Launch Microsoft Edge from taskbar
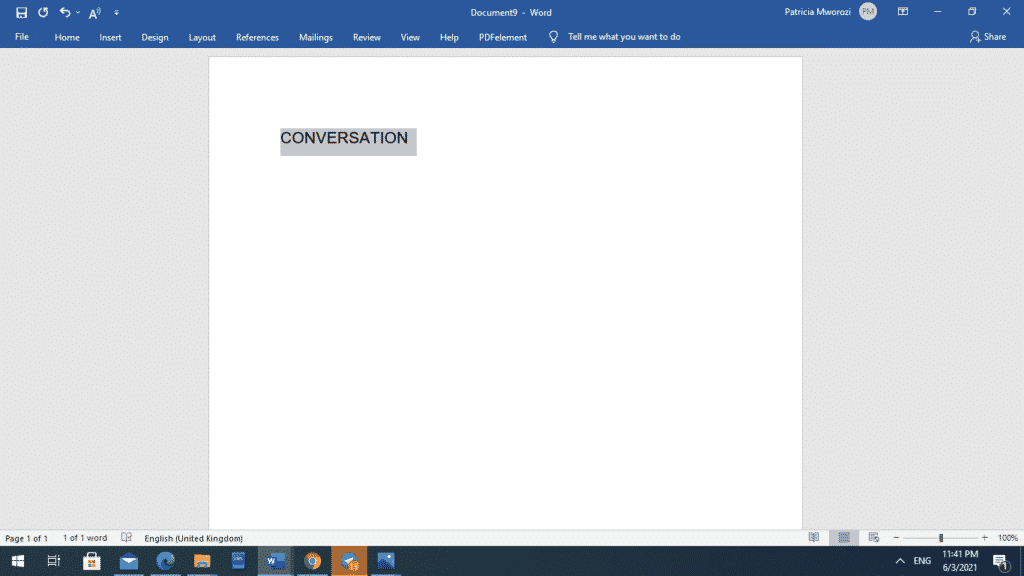 click(x=164, y=561)
